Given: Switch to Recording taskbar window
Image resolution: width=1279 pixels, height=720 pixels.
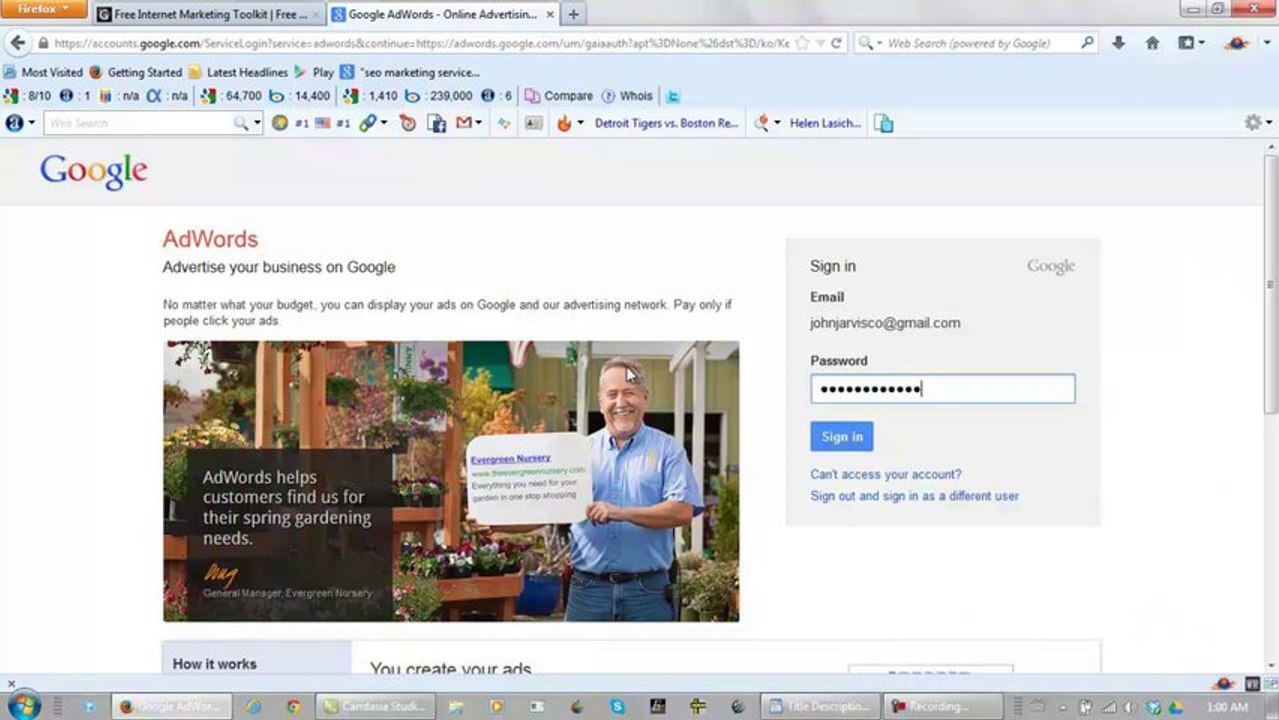Looking at the screenshot, I should click(x=944, y=706).
